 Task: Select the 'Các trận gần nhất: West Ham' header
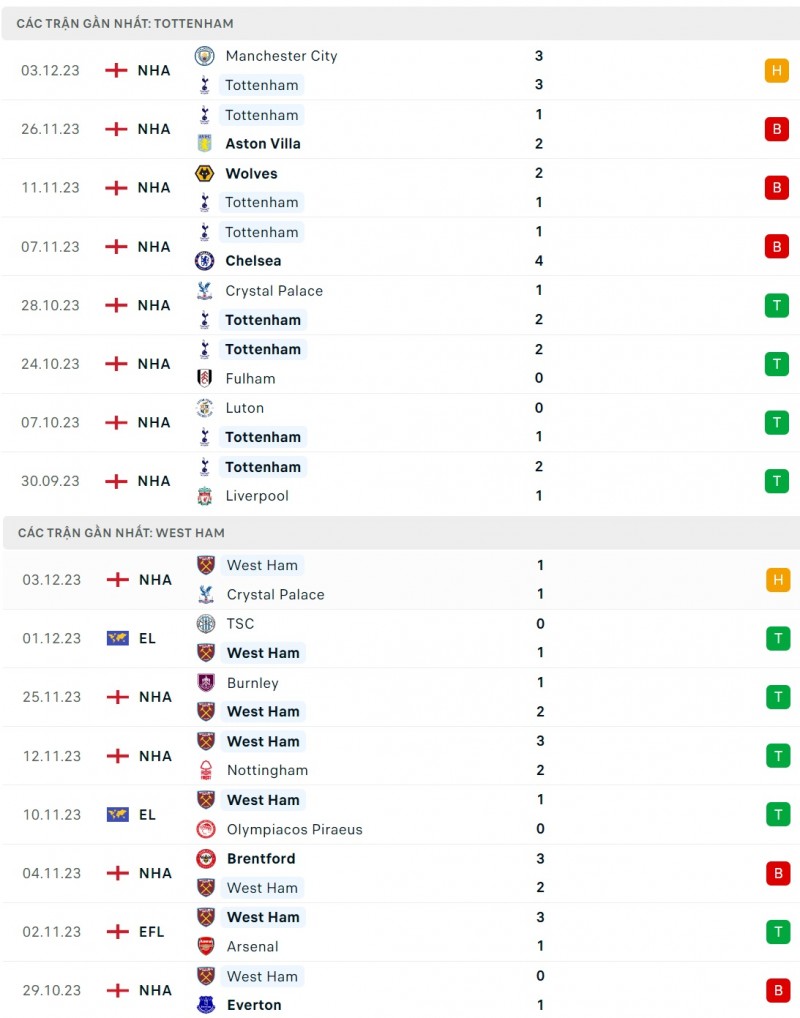click(121, 533)
